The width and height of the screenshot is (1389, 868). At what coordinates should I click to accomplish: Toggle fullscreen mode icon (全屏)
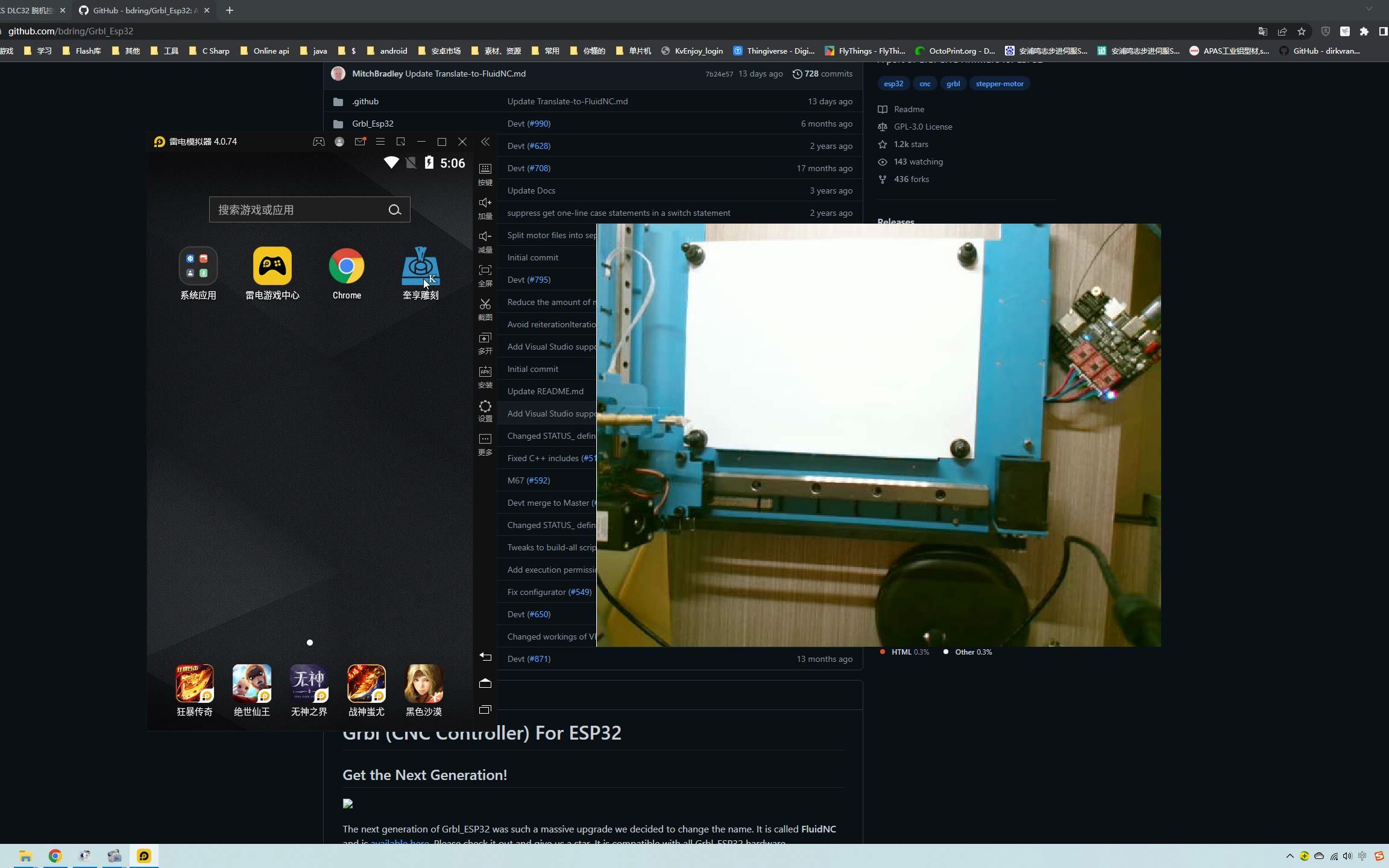[485, 271]
